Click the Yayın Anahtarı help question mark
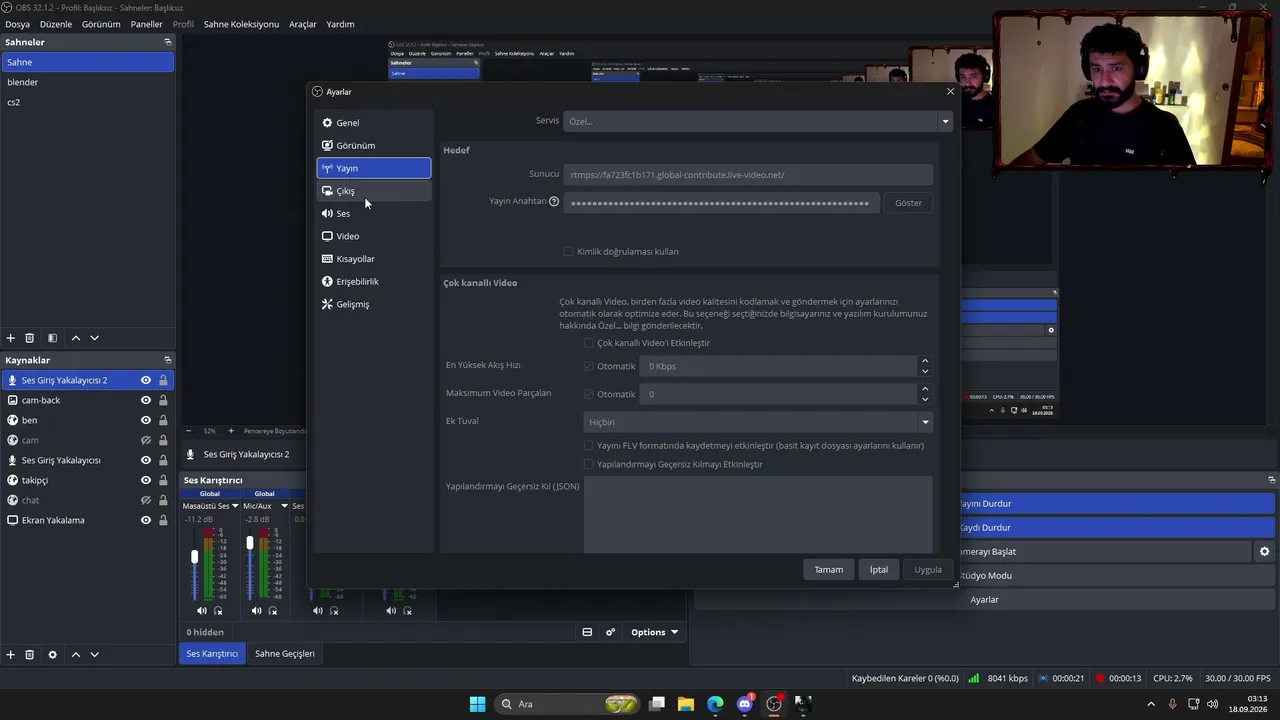The image size is (1280, 720). (554, 201)
